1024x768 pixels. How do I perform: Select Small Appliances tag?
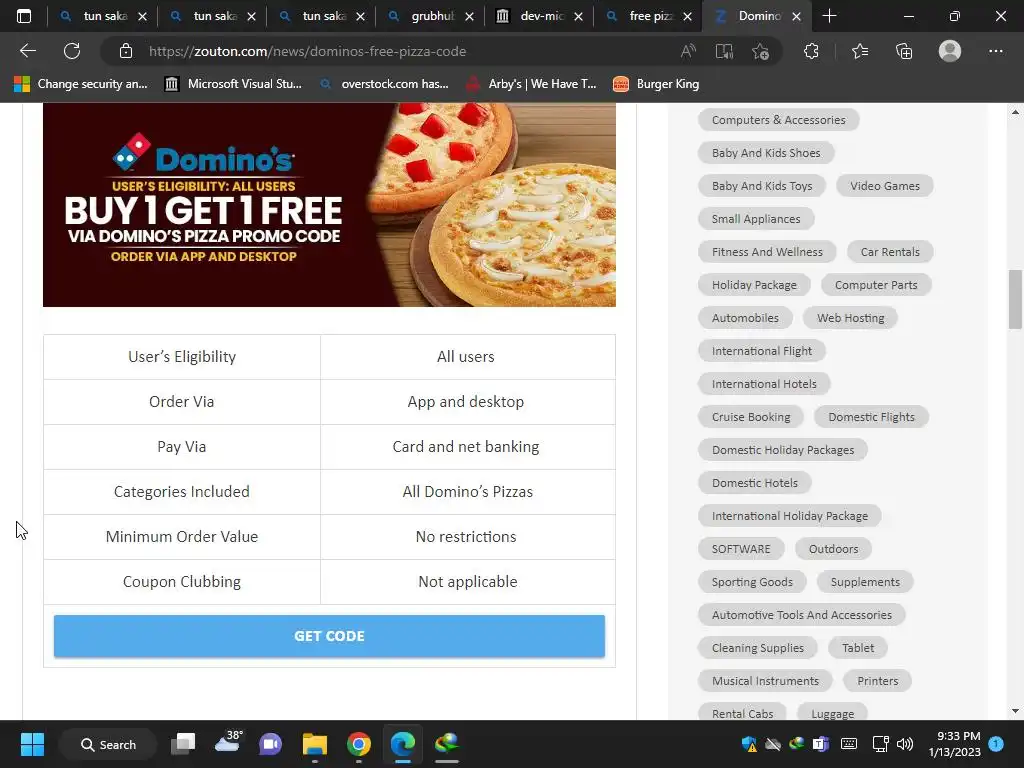tap(756, 219)
